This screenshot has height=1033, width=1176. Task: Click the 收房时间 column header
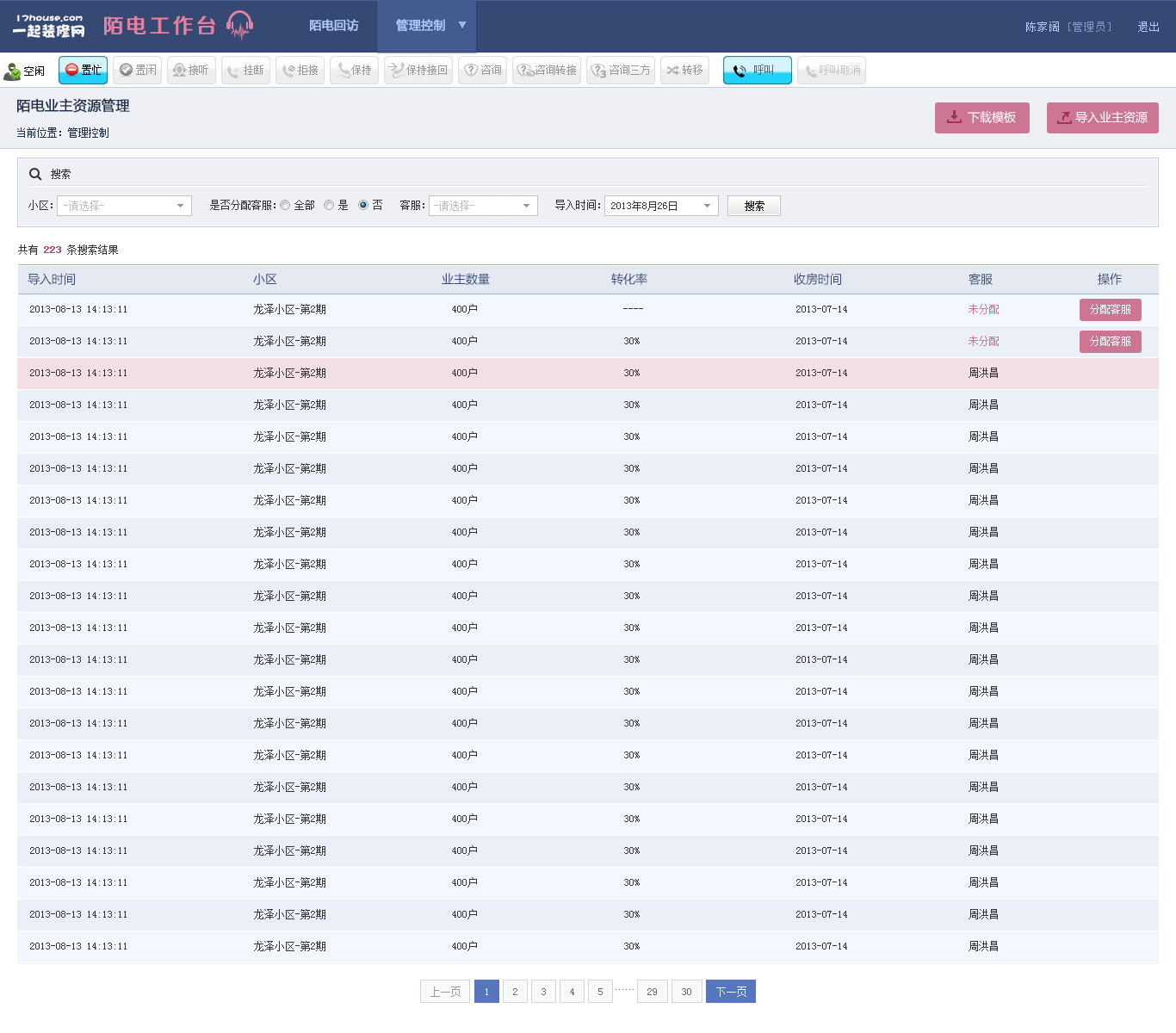[818, 280]
